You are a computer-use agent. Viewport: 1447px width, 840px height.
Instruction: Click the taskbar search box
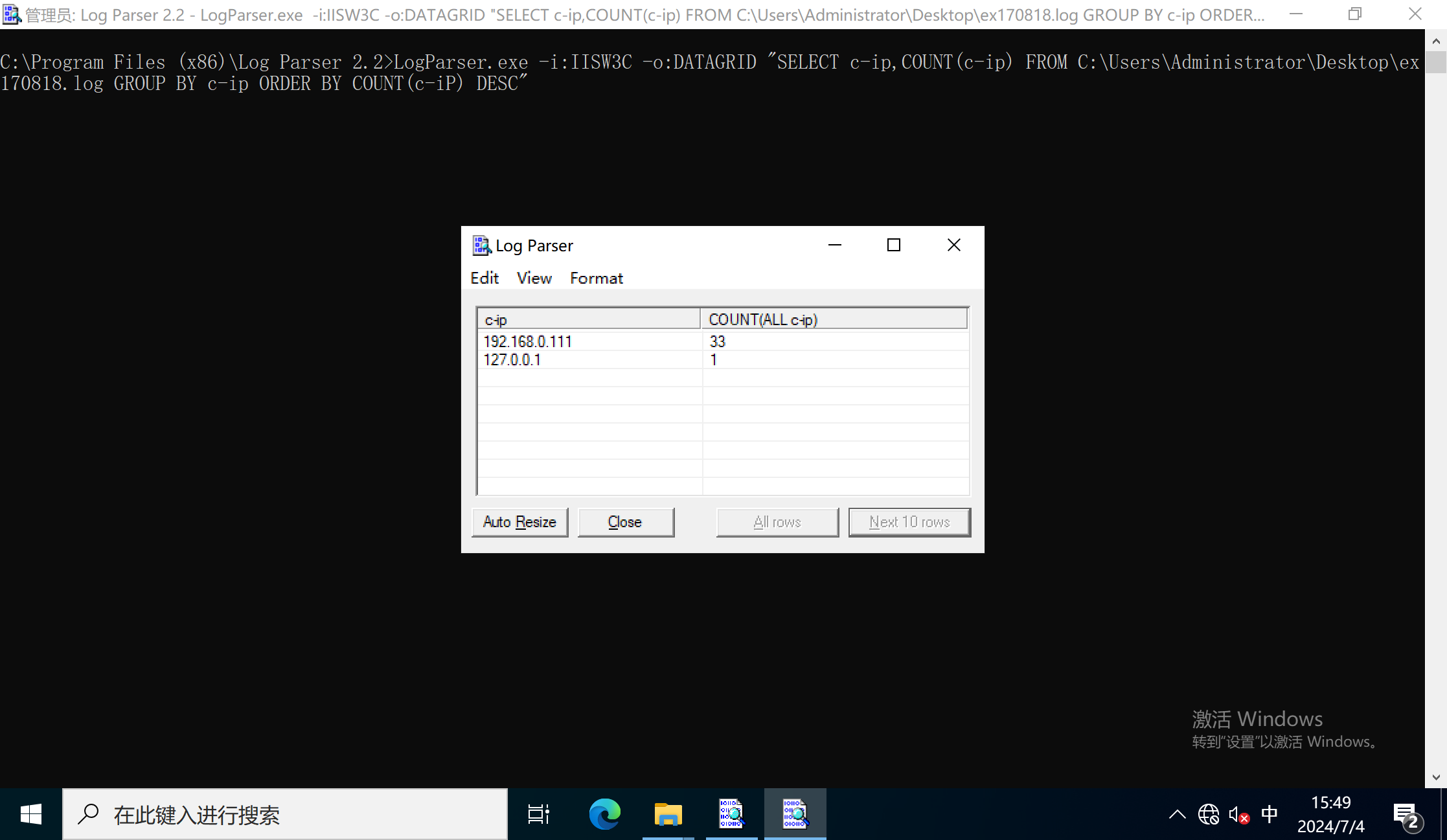click(285, 814)
